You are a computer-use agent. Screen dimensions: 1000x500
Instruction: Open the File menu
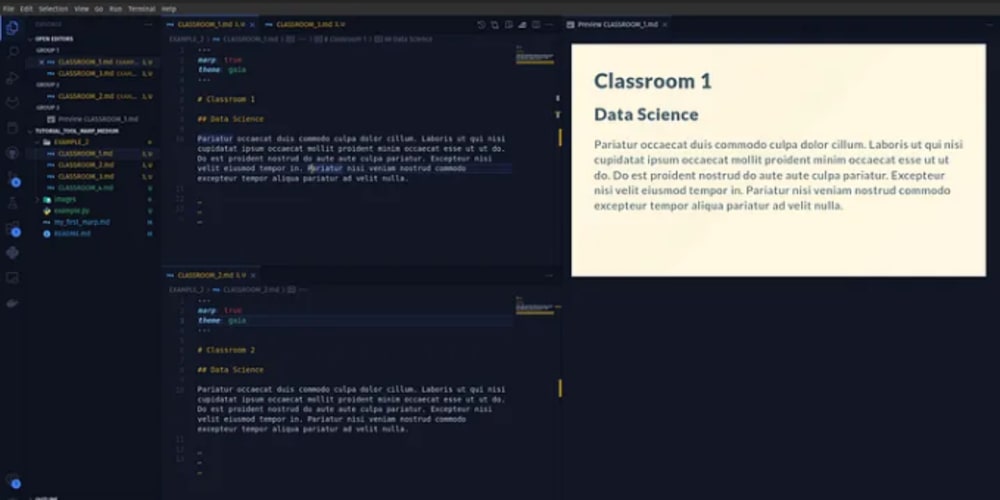(x=8, y=9)
